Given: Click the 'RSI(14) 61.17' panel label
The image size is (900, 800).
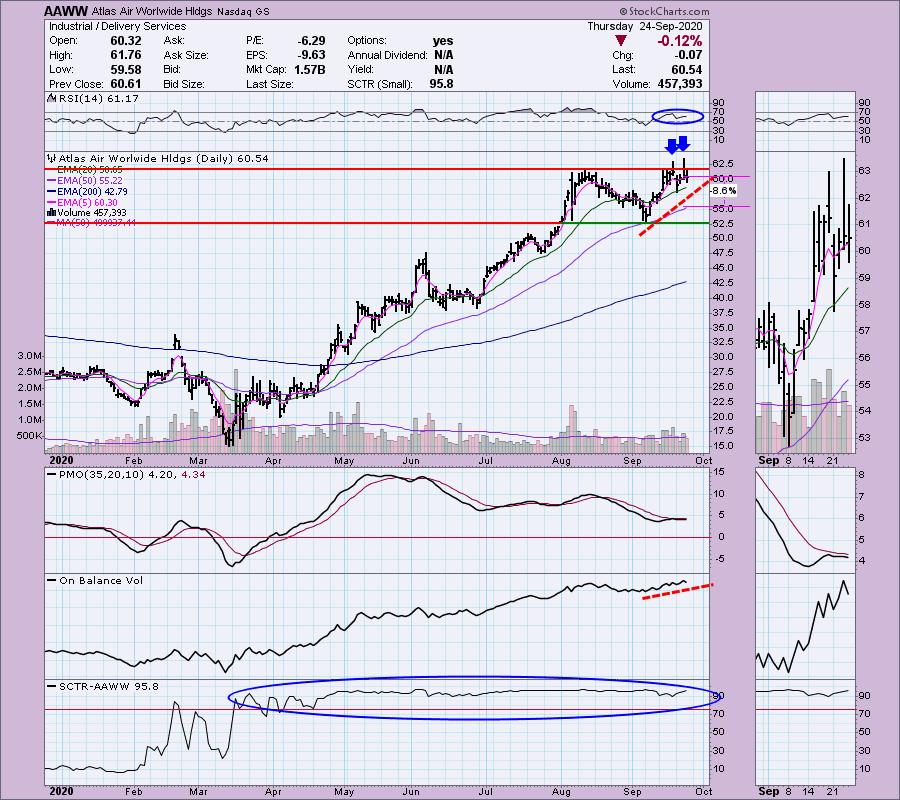Looking at the screenshot, I should point(98,99).
